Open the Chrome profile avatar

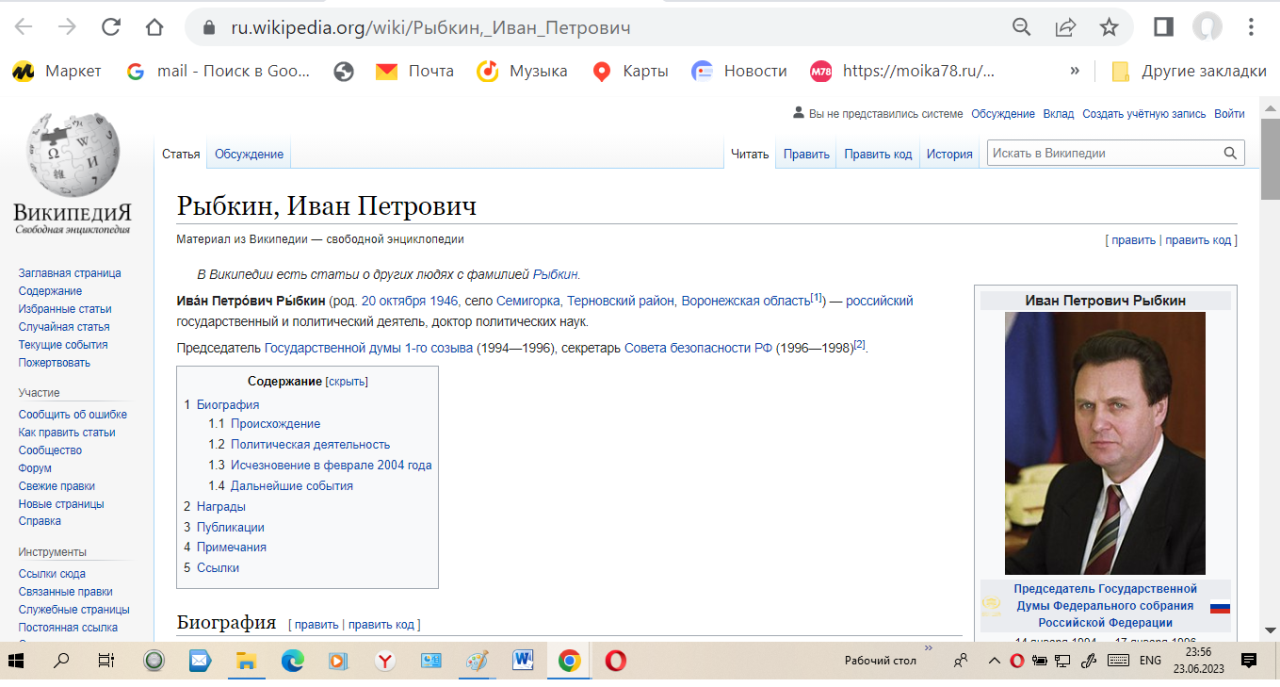coord(1207,27)
